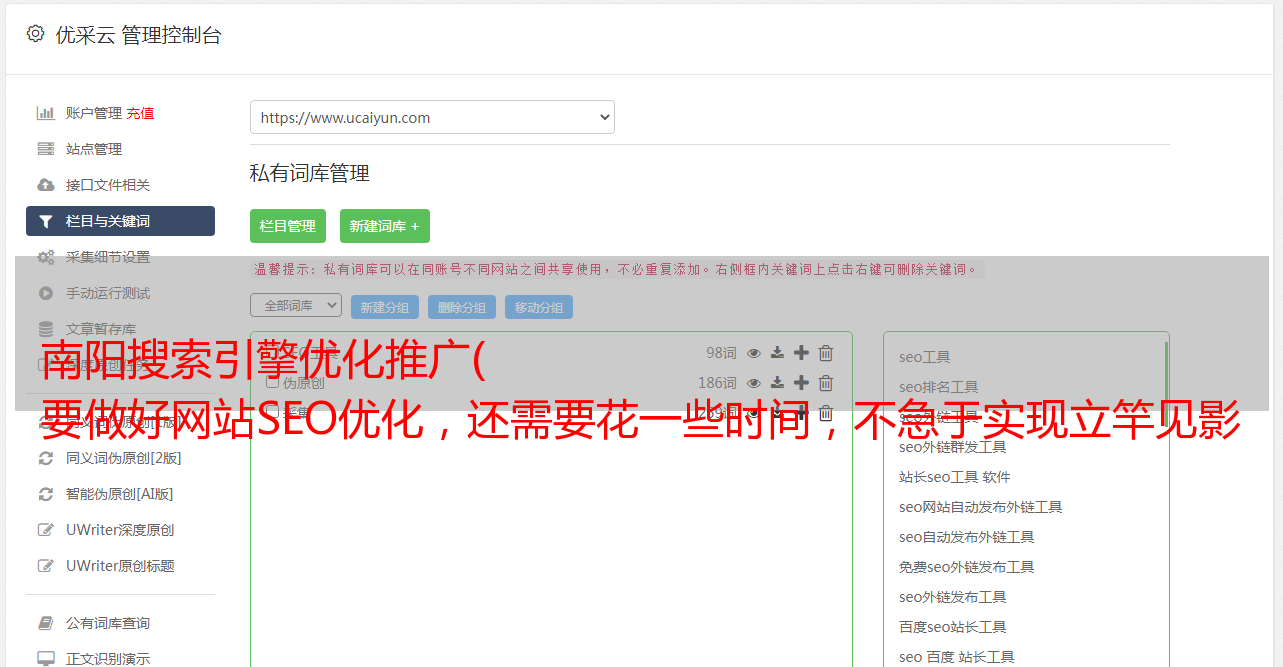
Task: Download the 98词 word library
Action: (x=777, y=353)
